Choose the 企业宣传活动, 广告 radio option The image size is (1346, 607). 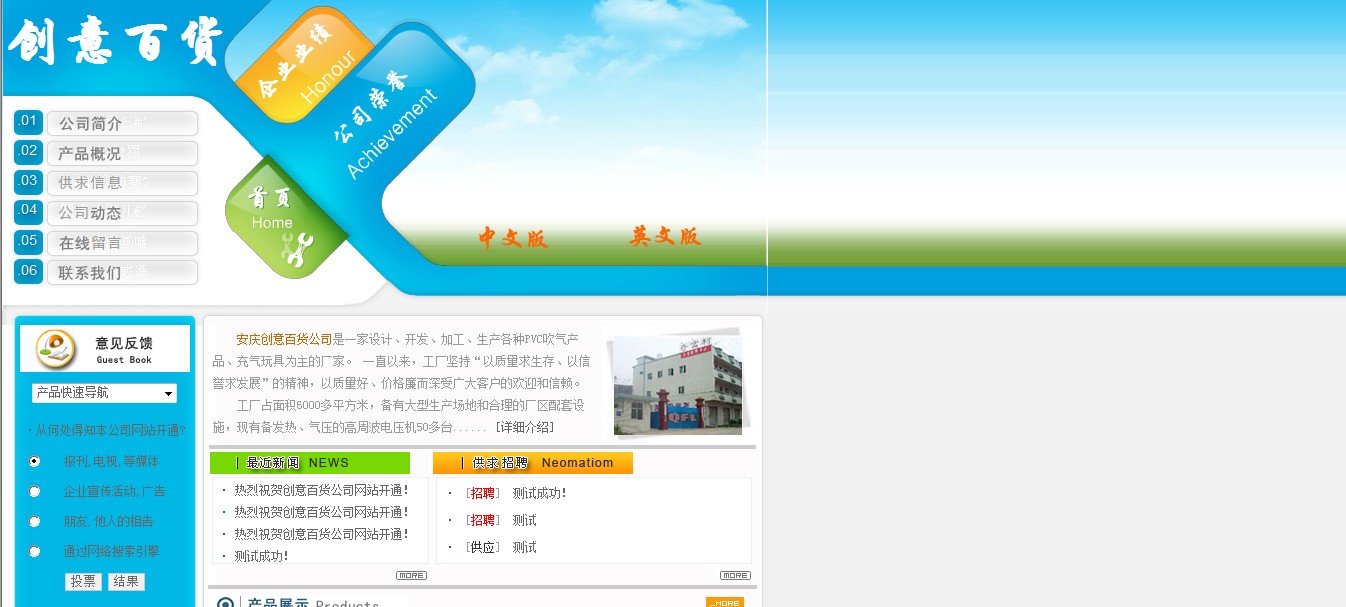(35, 491)
